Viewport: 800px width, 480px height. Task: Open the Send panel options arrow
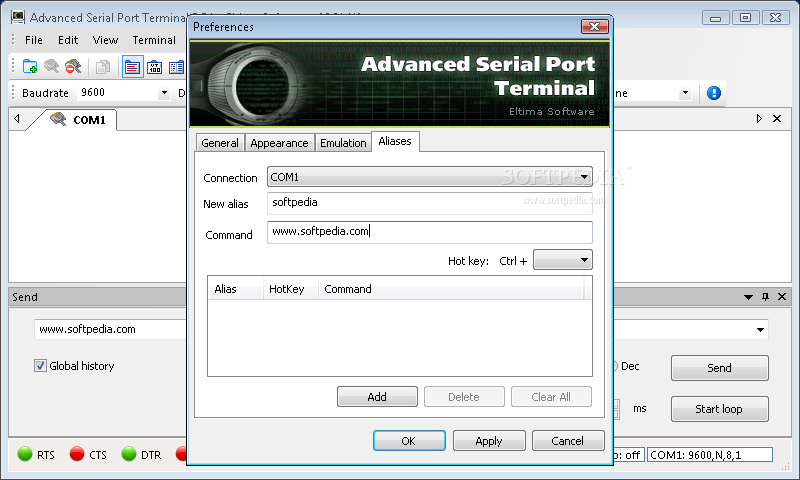748,297
